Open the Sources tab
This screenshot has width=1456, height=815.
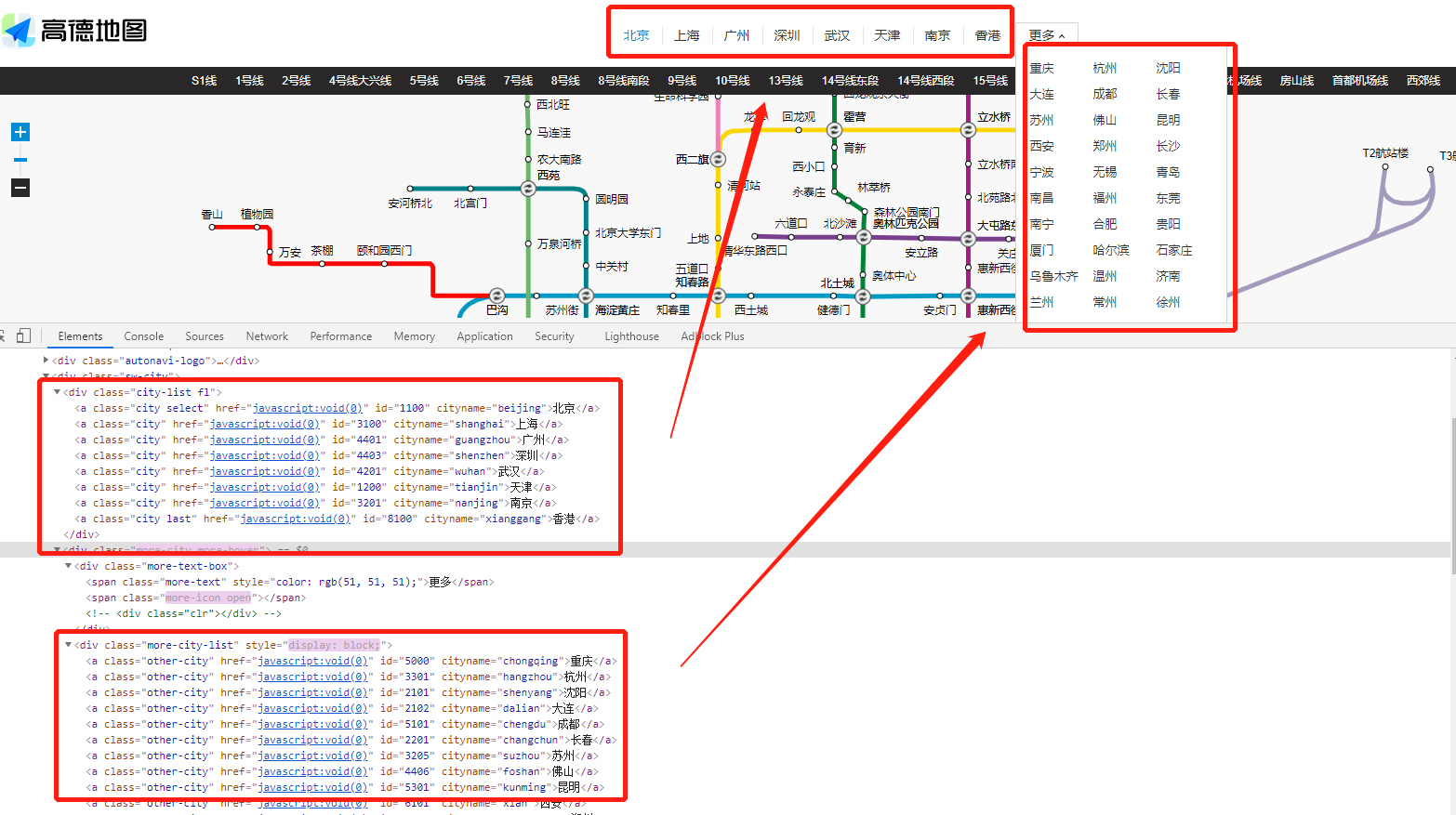point(205,336)
